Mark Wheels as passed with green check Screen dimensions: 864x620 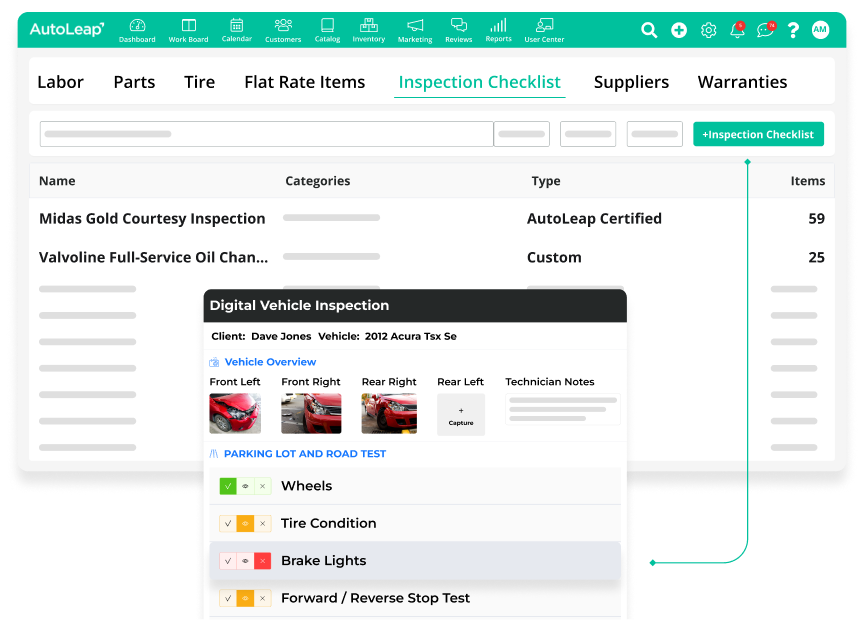(228, 486)
